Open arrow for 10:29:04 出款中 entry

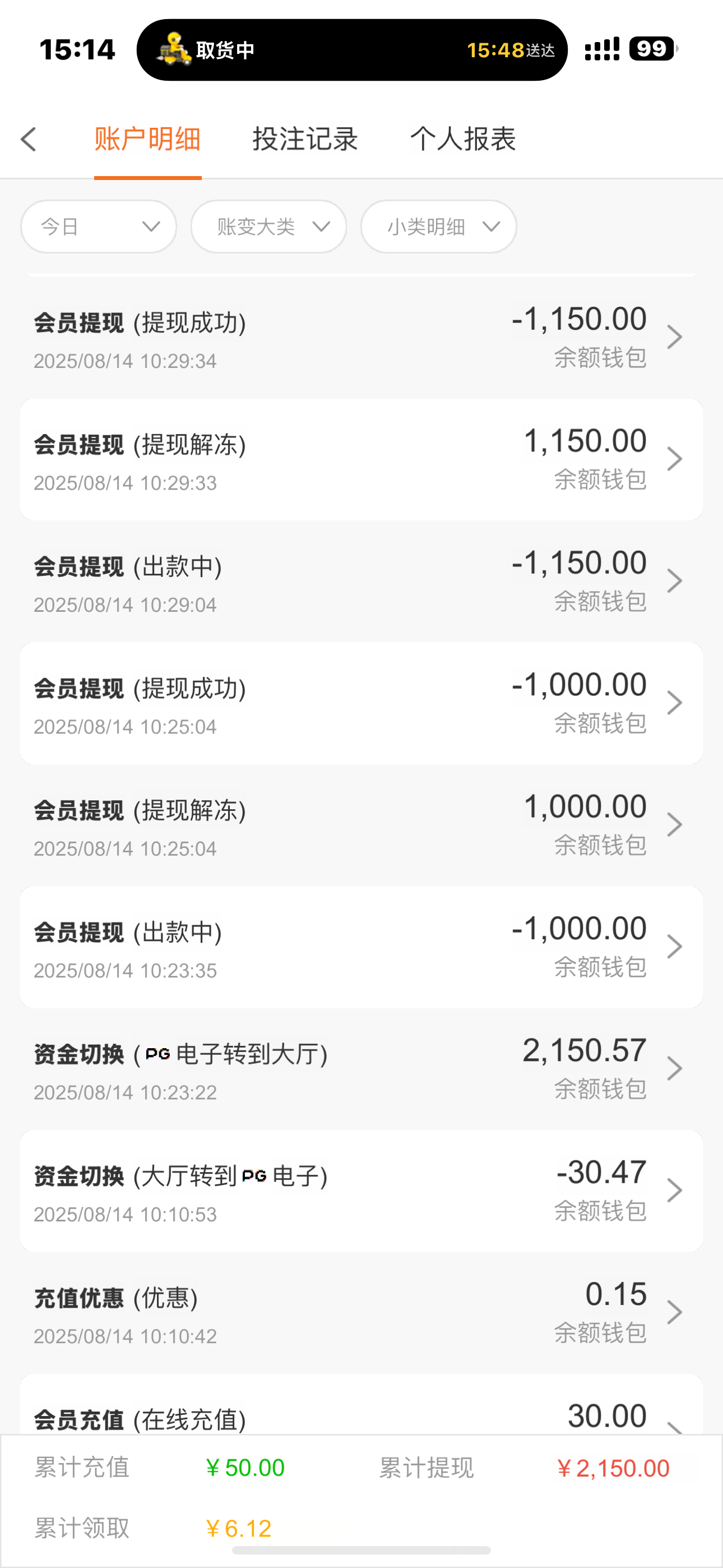(674, 580)
